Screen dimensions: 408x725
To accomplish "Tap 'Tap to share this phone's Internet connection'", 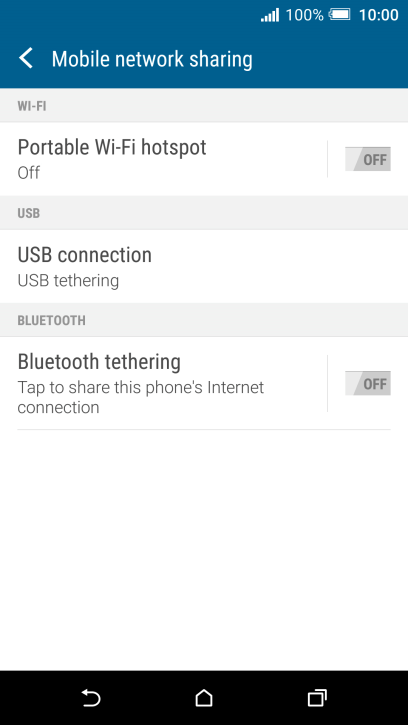I will (141, 397).
